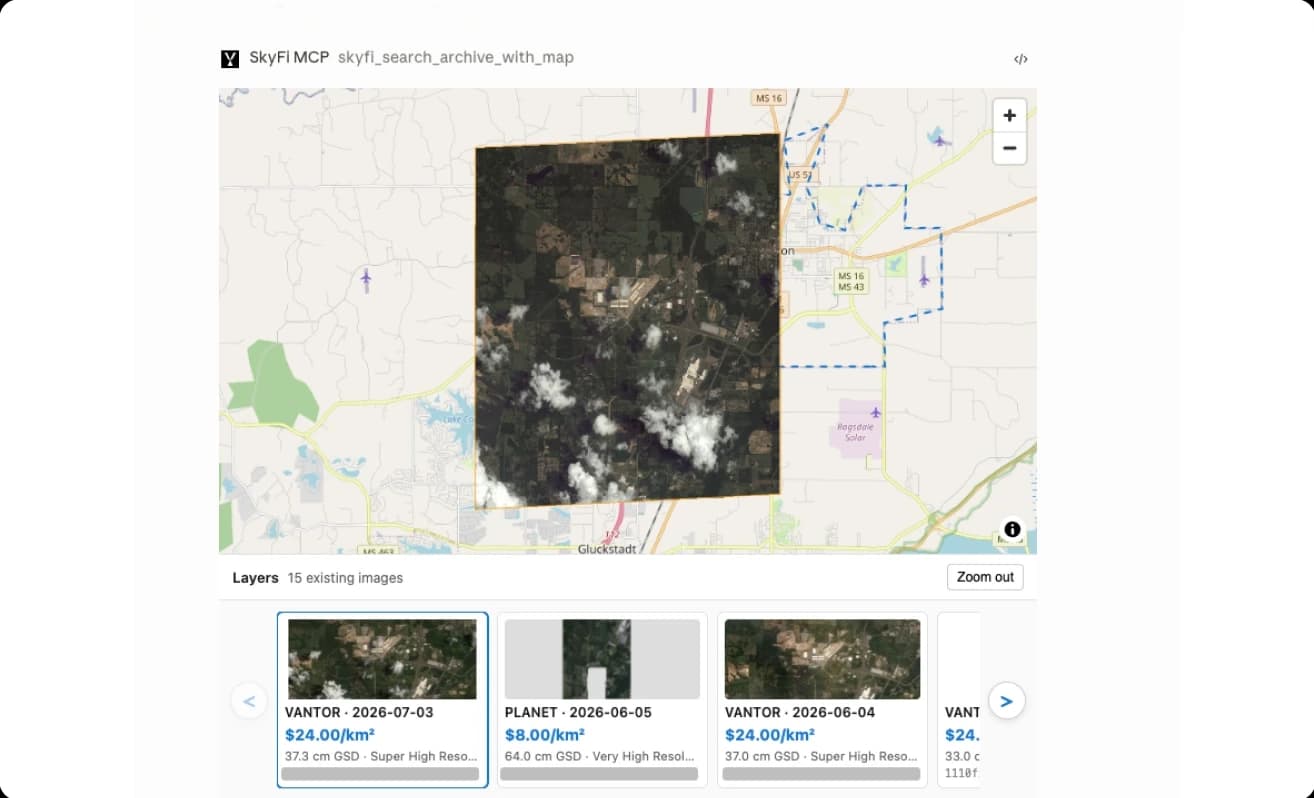Click the 37.0 cm GSD description text

[821, 757]
